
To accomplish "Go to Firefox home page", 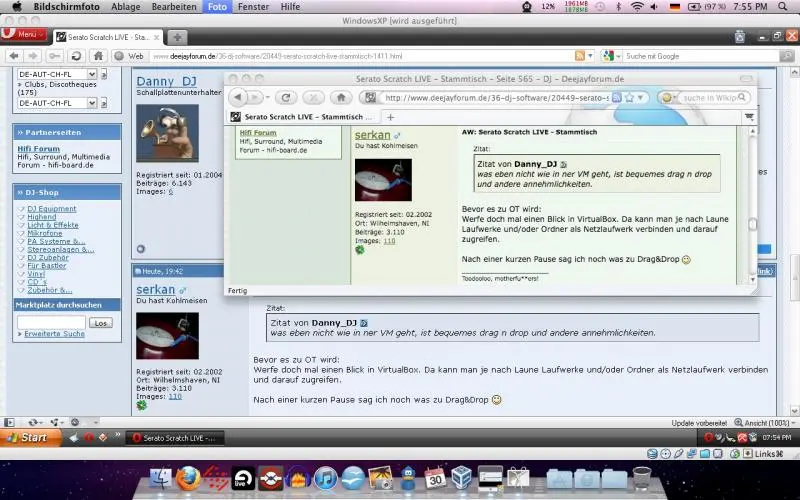I will (x=340, y=98).
